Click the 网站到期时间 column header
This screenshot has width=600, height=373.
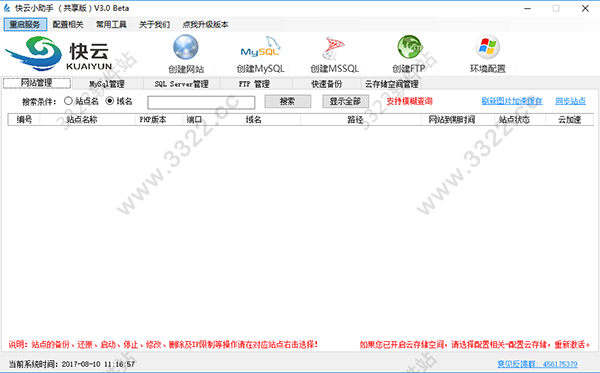[458, 119]
